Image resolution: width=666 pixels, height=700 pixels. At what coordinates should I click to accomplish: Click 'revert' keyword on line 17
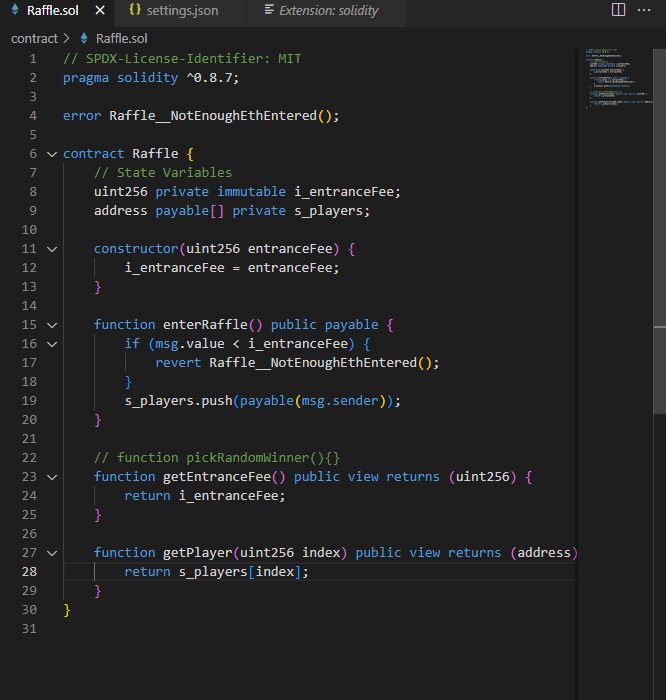click(178, 363)
